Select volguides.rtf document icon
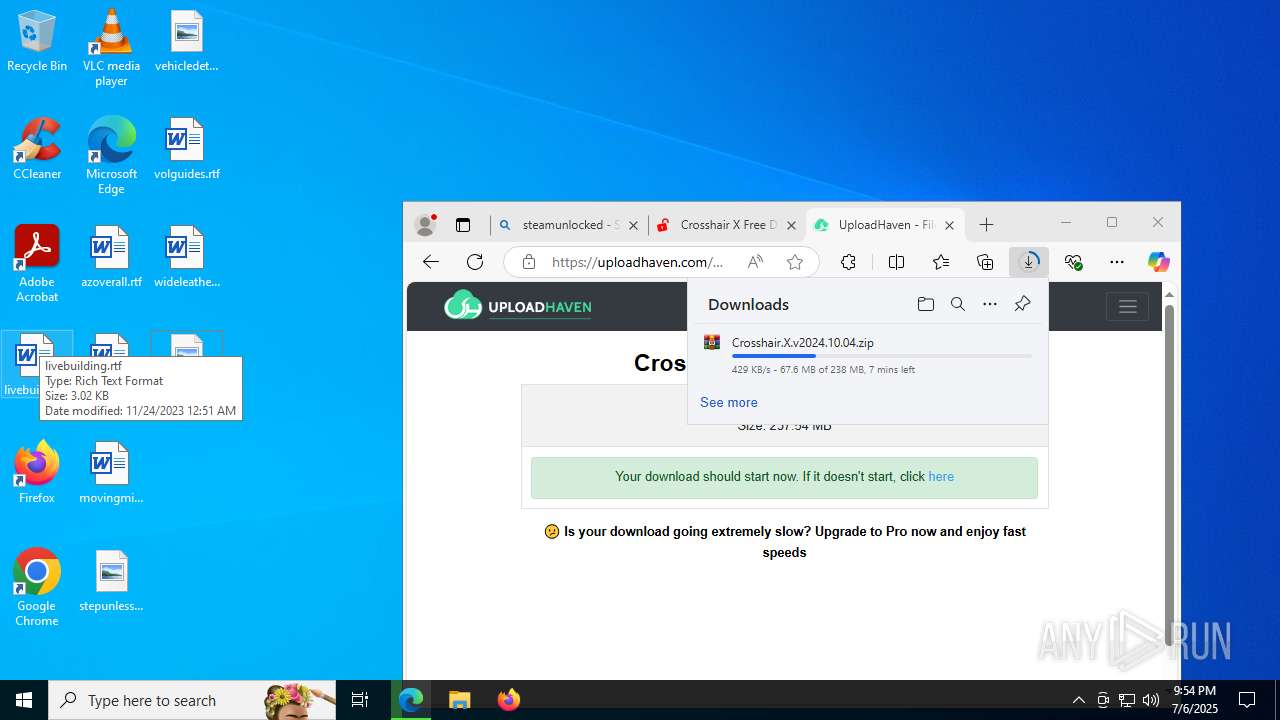The width and height of the screenshot is (1280, 720). click(186, 149)
